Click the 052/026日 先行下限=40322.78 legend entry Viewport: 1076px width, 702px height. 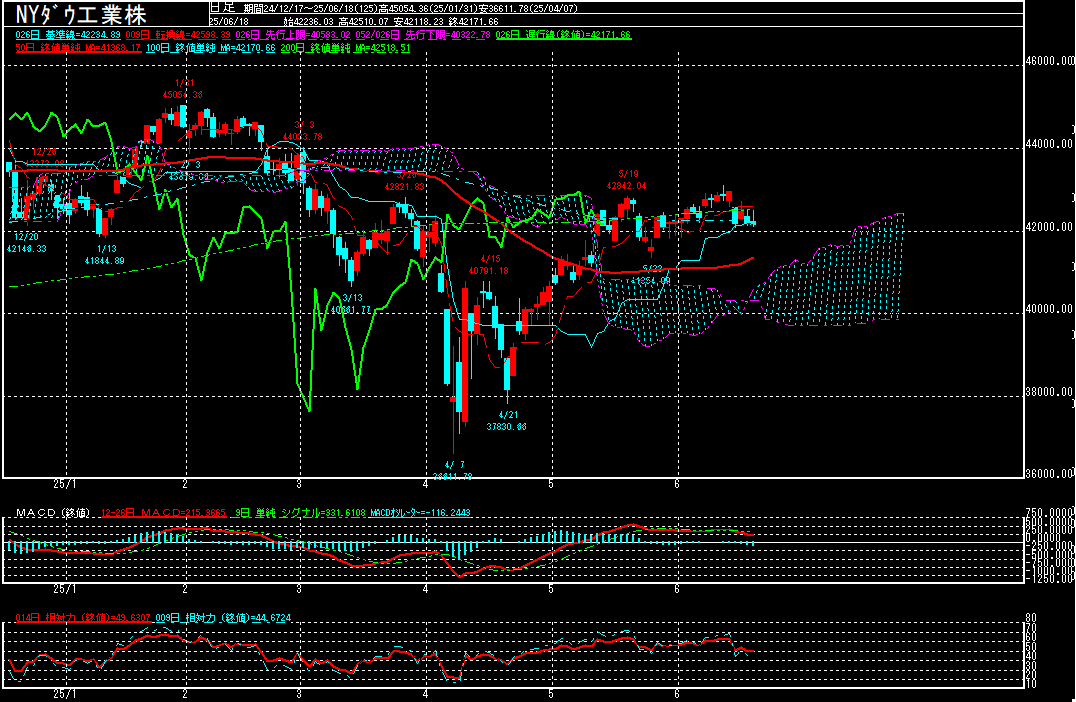click(x=423, y=35)
